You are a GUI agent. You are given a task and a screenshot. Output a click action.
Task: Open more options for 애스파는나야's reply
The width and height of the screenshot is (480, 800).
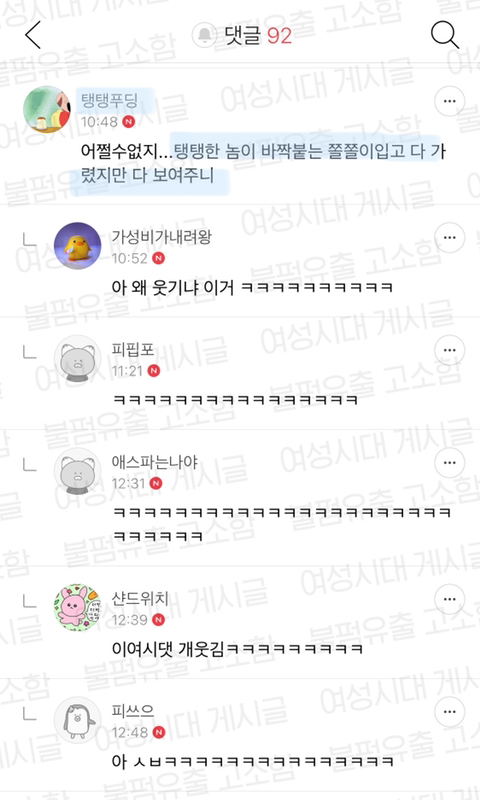[x=449, y=463]
